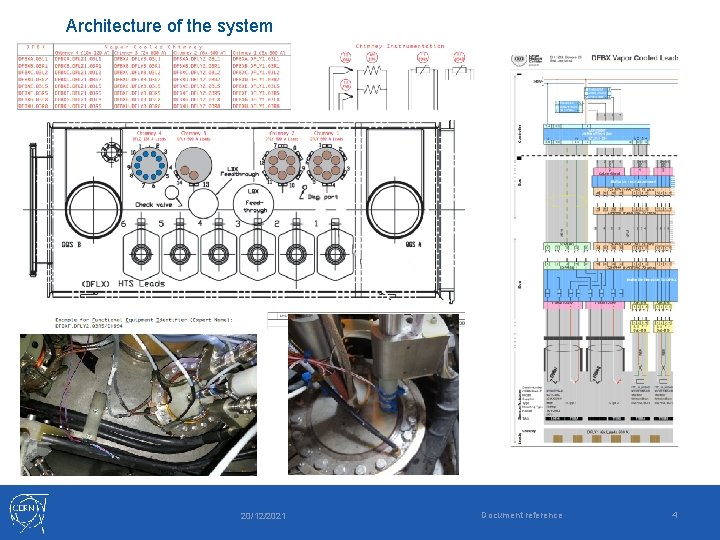Click the 'Chimney 3' label in the drawing
The image size is (720, 540).
[x=193, y=133]
